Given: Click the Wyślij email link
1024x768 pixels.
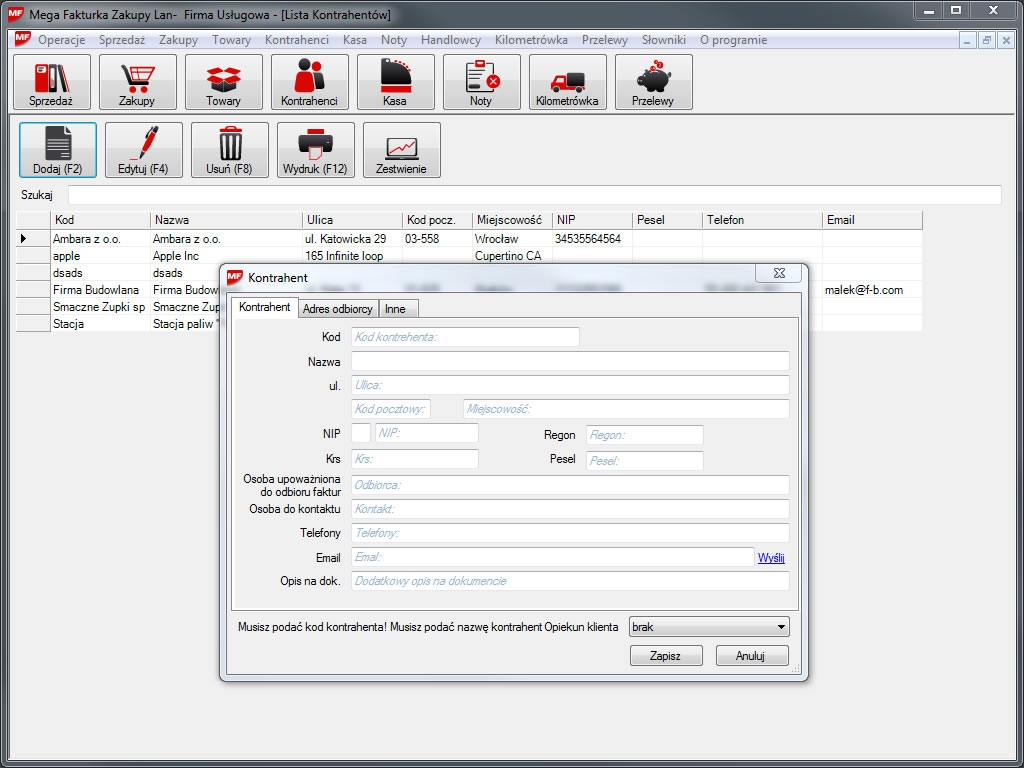Looking at the screenshot, I should (771, 558).
